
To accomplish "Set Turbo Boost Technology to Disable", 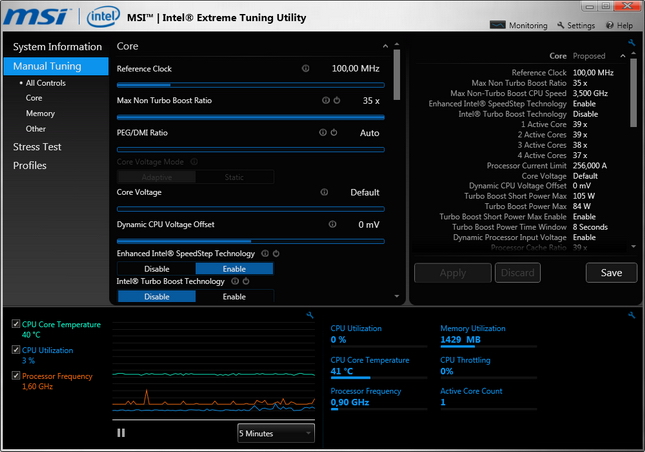I will [x=157, y=297].
